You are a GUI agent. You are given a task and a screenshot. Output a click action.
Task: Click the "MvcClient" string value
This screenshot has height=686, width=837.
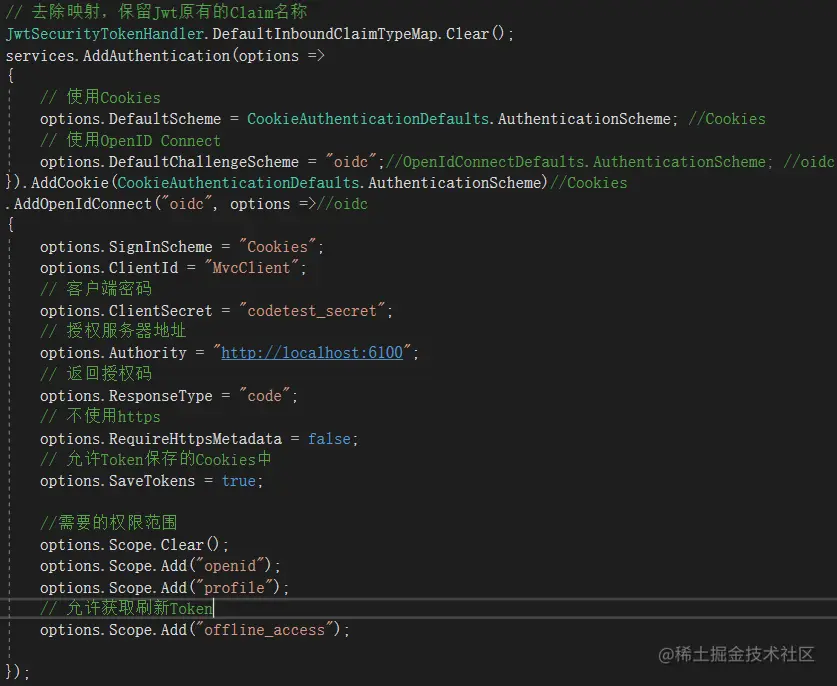pos(251,267)
